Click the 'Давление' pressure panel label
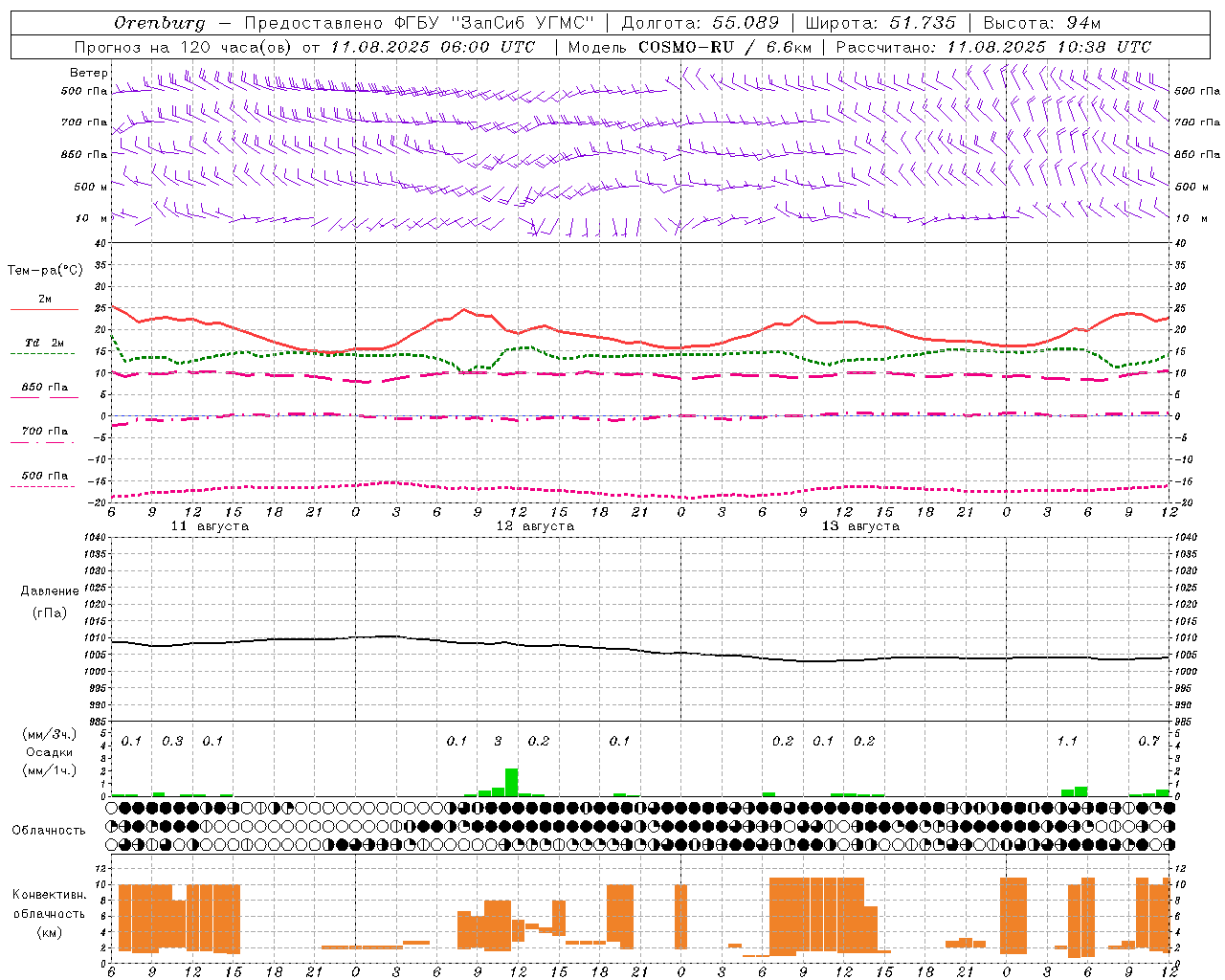The width and height of the screenshot is (1225, 980). click(50, 591)
